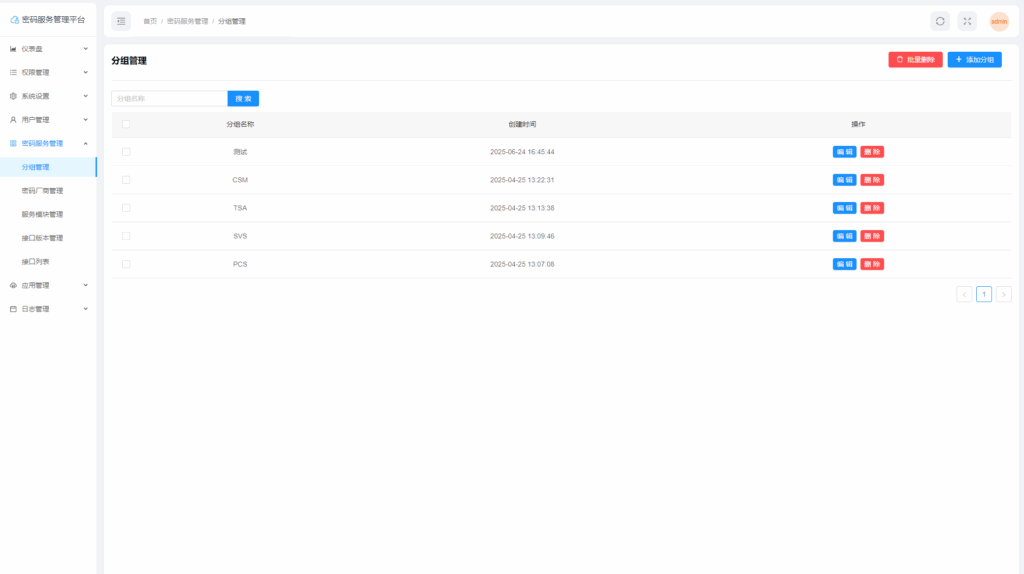Click the 用户管理 person icon in the sidebar

point(13,120)
